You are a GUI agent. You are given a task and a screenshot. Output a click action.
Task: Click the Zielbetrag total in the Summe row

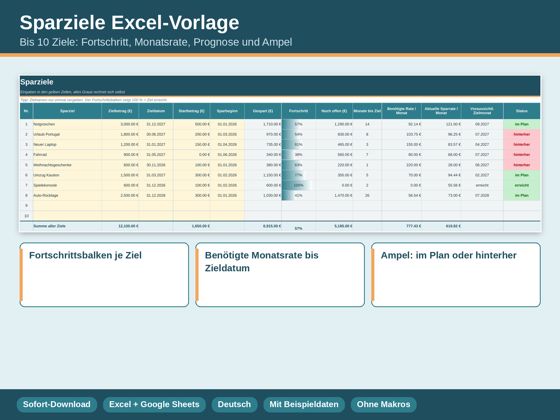[x=120, y=226]
